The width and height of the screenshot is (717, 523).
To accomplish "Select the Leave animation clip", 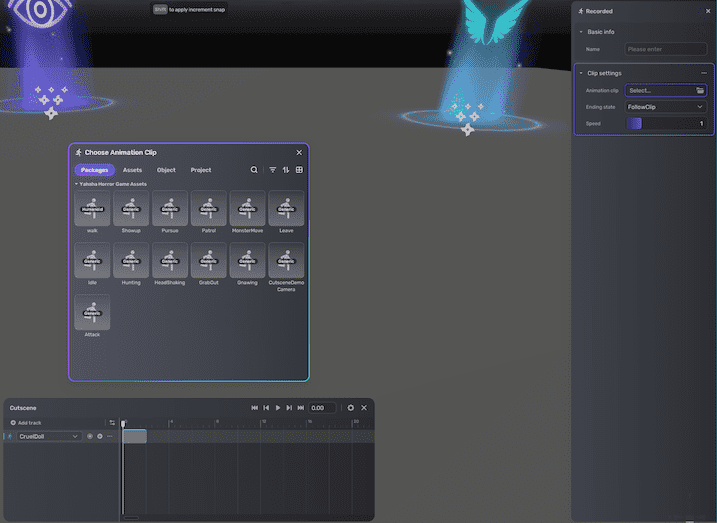I will click(286, 208).
